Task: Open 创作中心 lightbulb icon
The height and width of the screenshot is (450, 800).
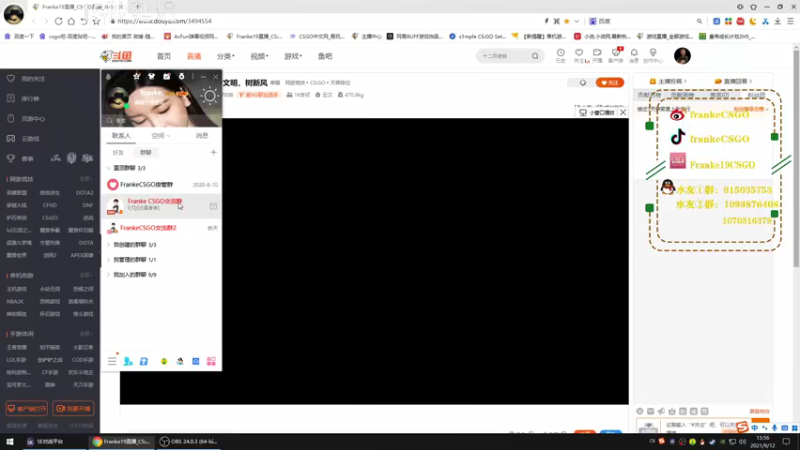Action: pos(653,55)
